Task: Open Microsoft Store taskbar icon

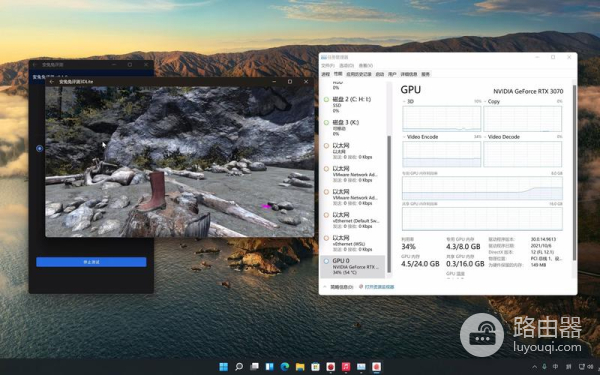Action: [x=315, y=367]
